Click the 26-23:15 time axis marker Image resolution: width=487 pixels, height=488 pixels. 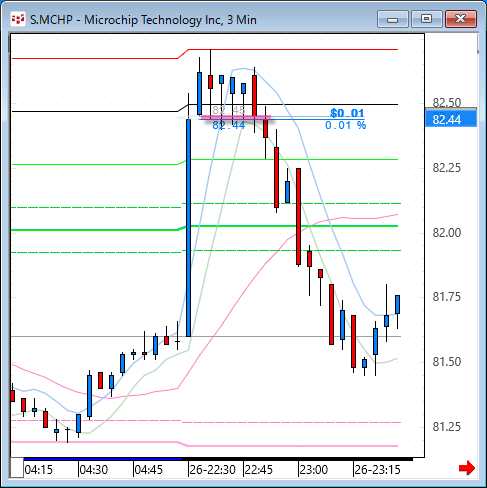(377, 470)
